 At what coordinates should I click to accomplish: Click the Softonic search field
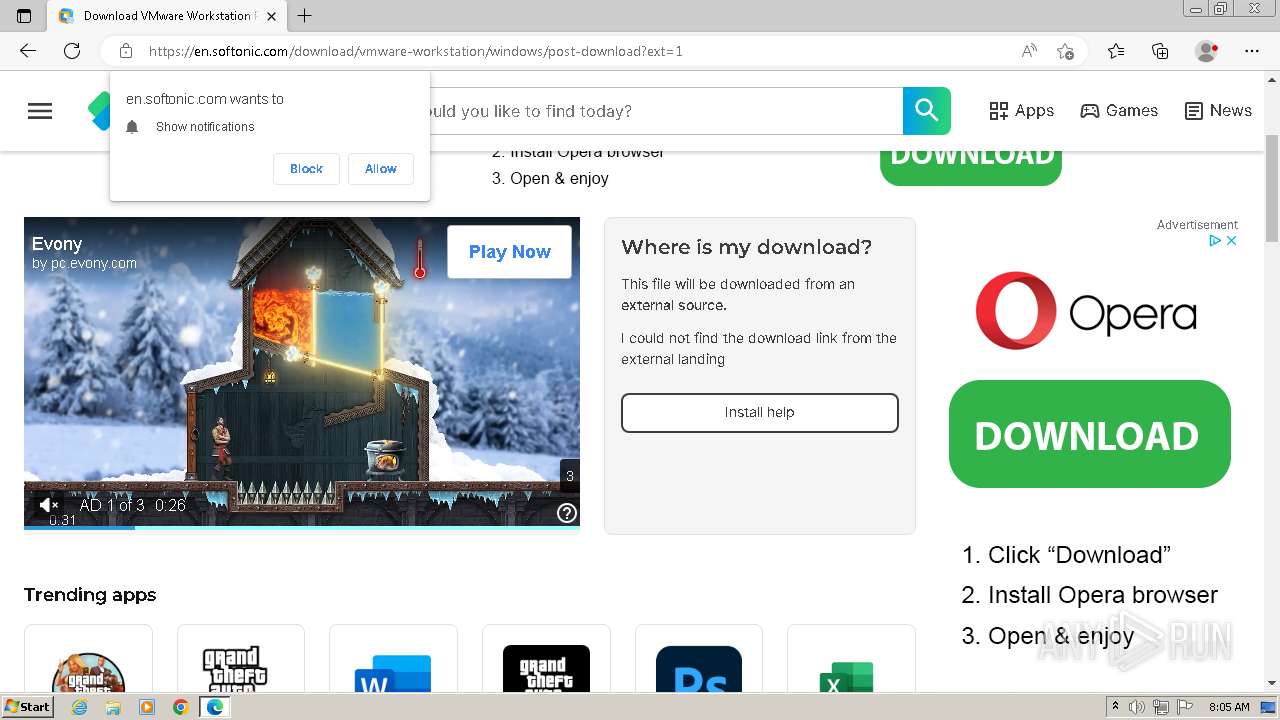(x=665, y=111)
